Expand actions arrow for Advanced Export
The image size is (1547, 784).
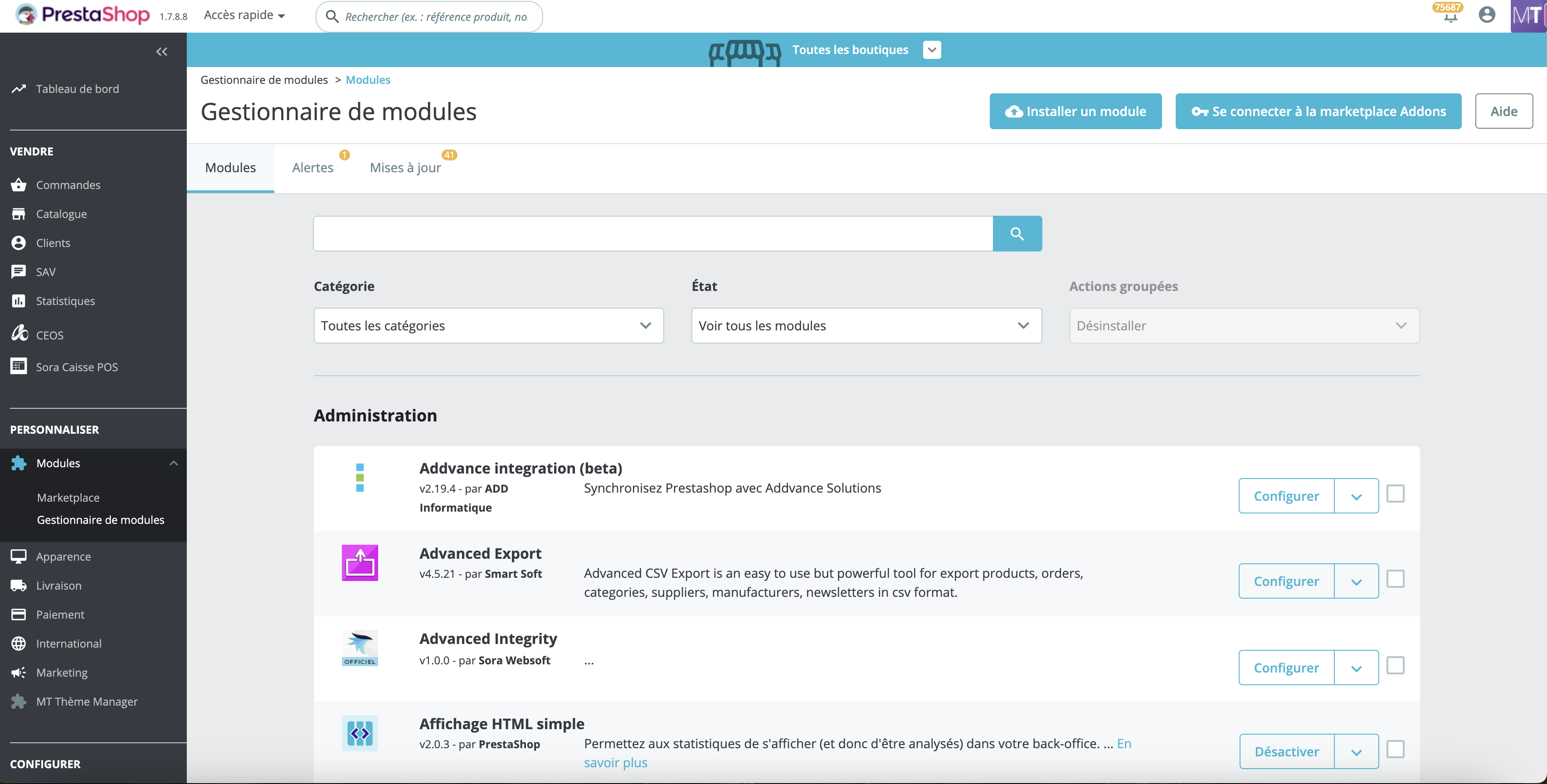[x=1356, y=581]
